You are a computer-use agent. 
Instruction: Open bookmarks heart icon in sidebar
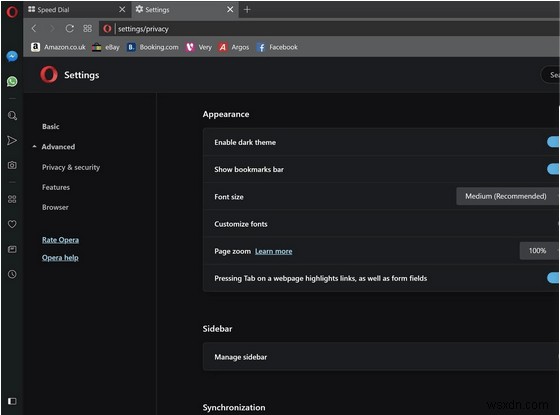pyautogui.click(x=12, y=224)
